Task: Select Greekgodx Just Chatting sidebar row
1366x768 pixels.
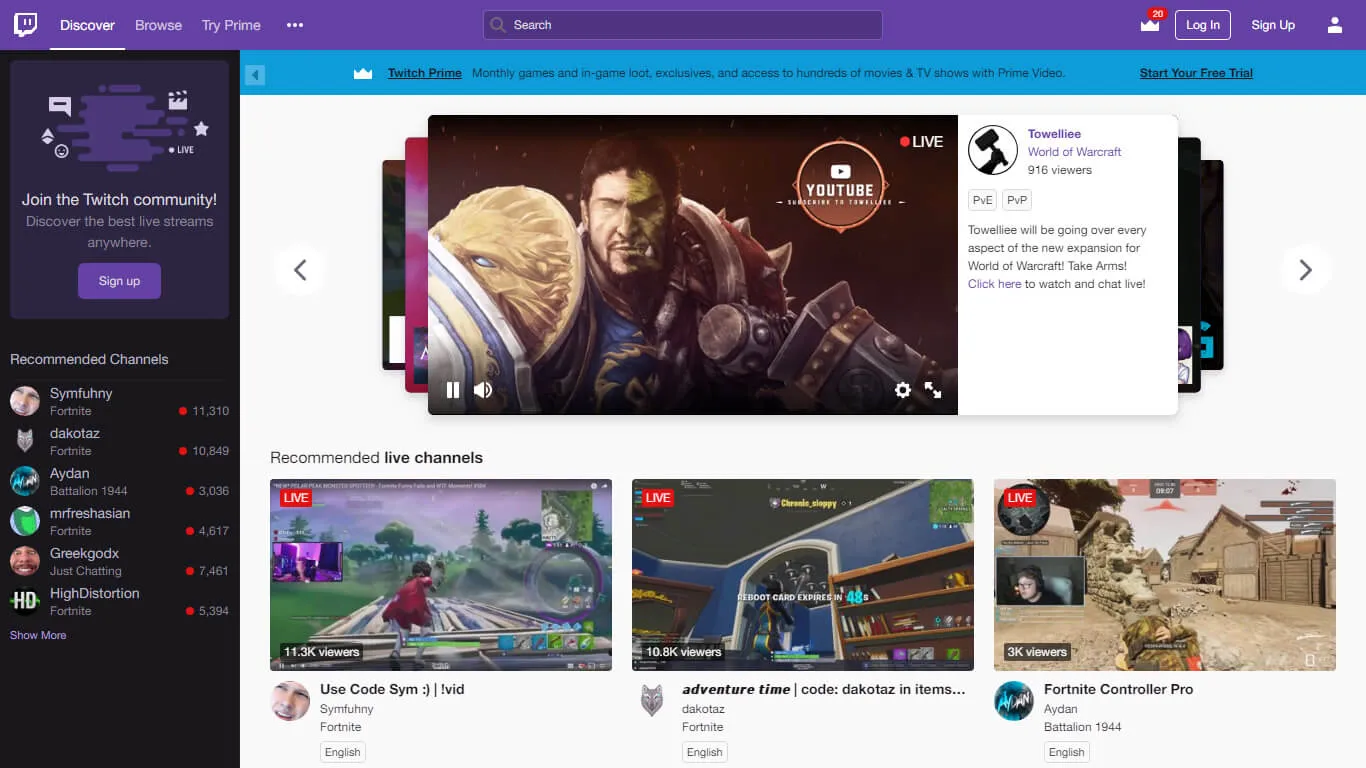Action: [x=119, y=561]
